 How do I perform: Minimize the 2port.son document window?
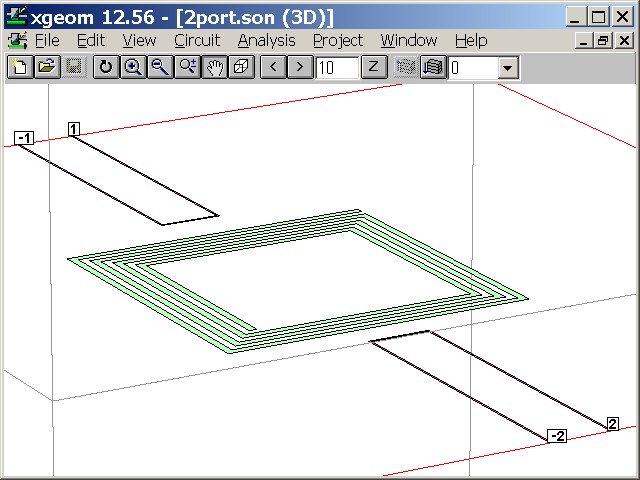(x=584, y=40)
